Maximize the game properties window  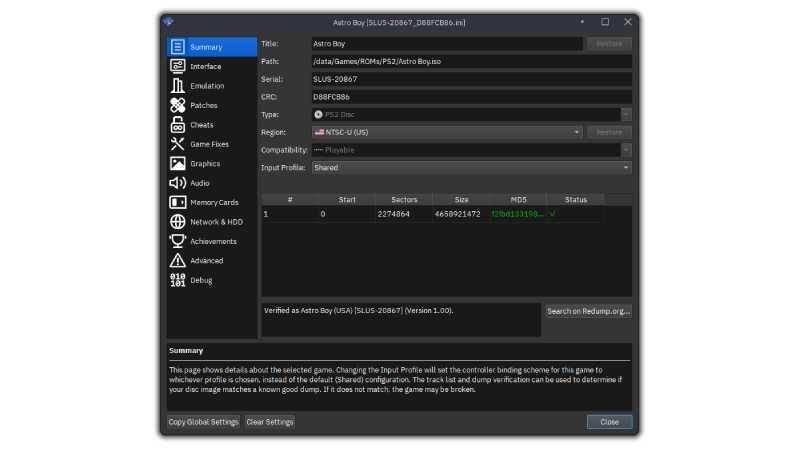coord(605,22)
